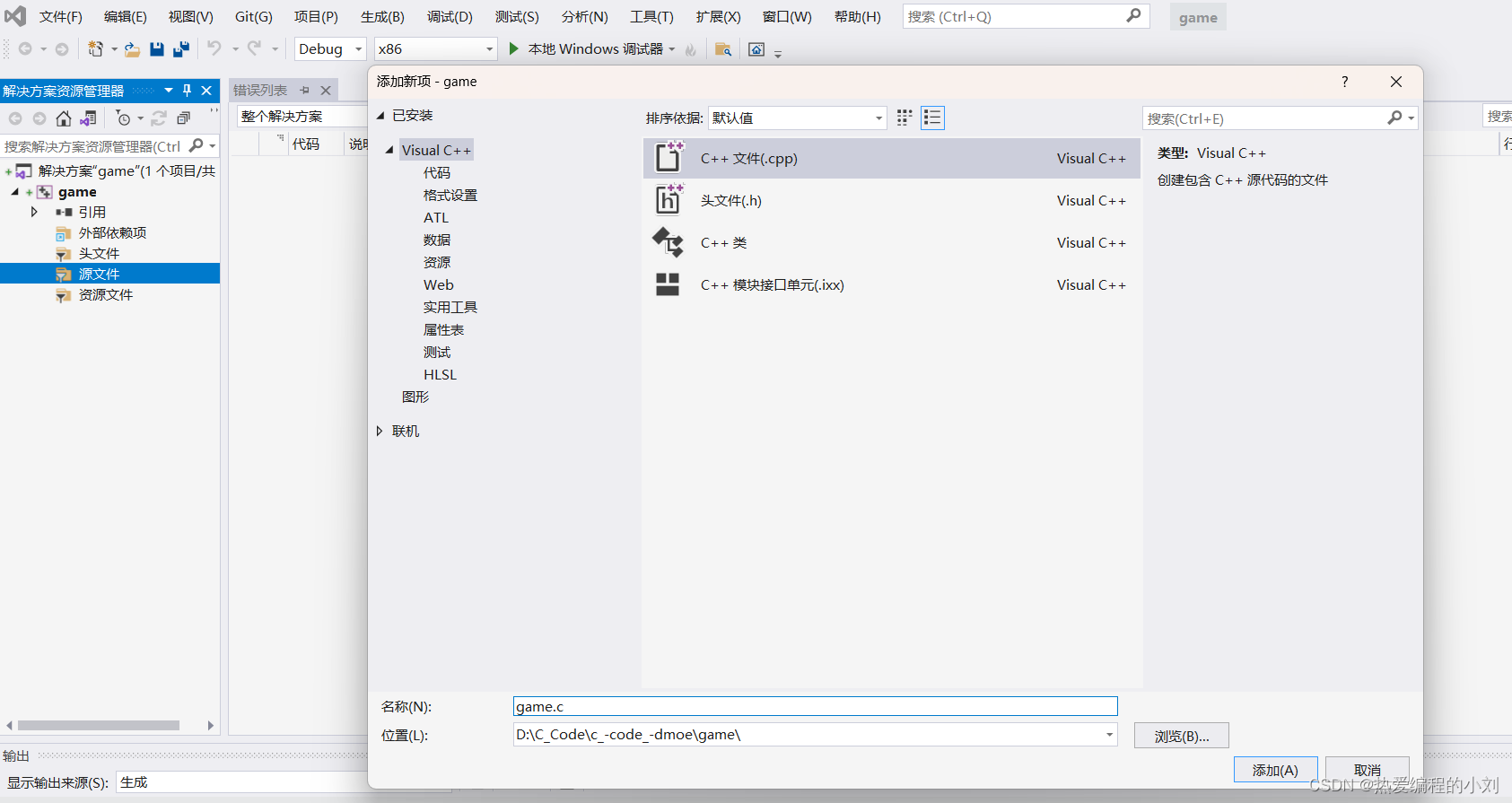Open the Debug configuration dropdown

[x=330, y=48]
